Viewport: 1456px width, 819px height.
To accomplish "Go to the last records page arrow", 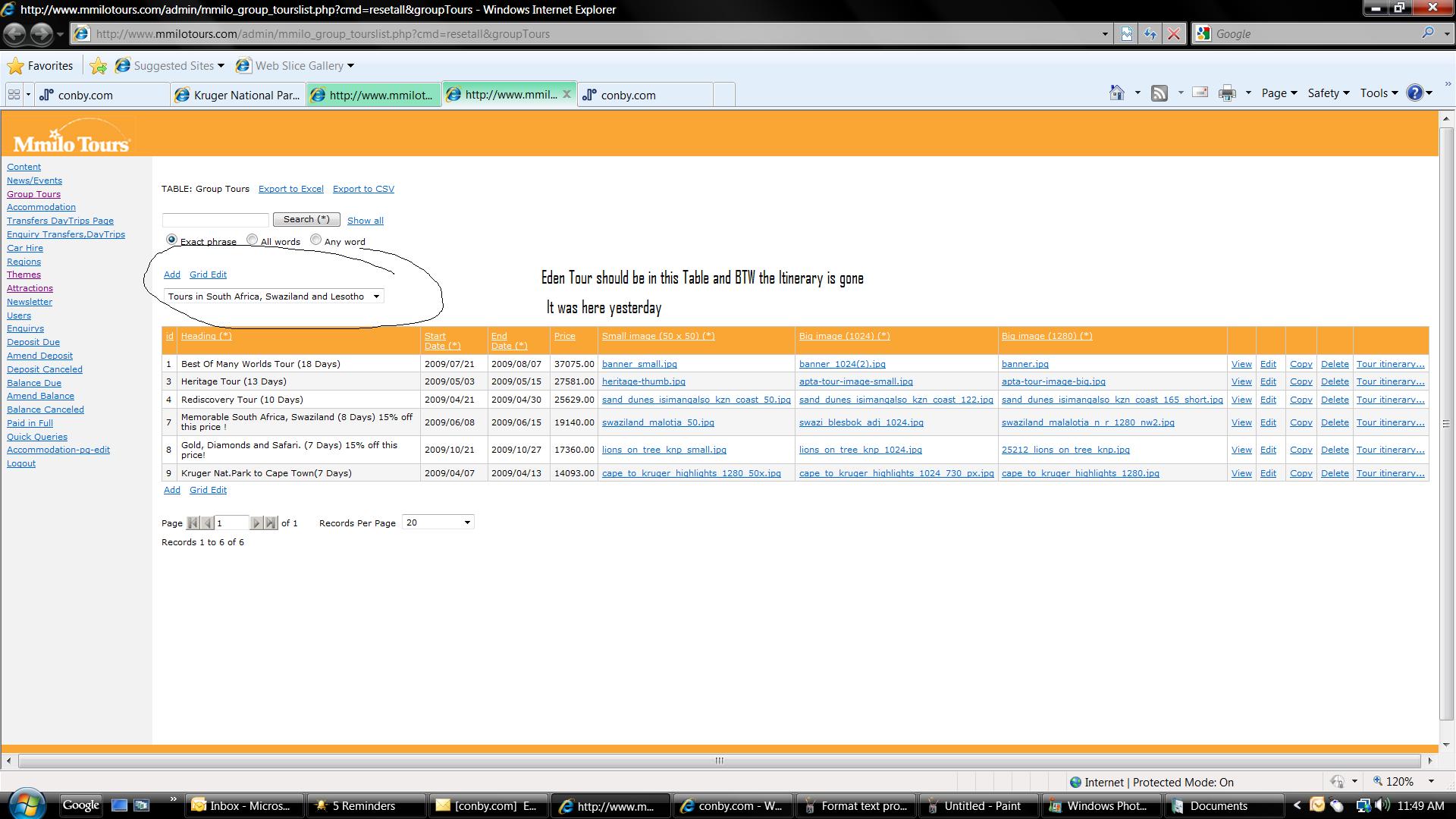I will [x=271, y=523].
